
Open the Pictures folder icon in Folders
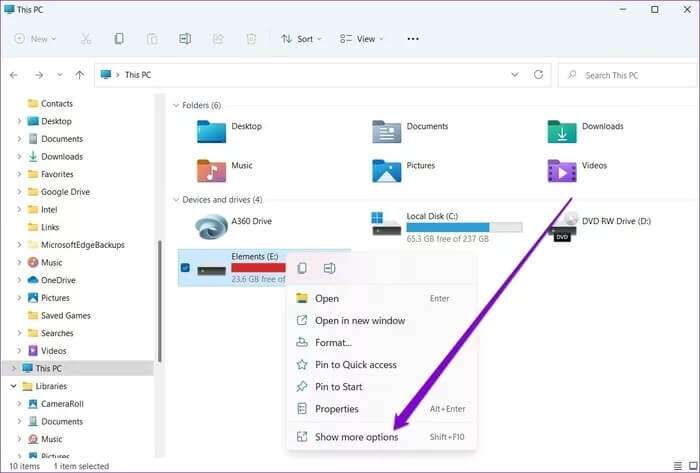point(387,171)
